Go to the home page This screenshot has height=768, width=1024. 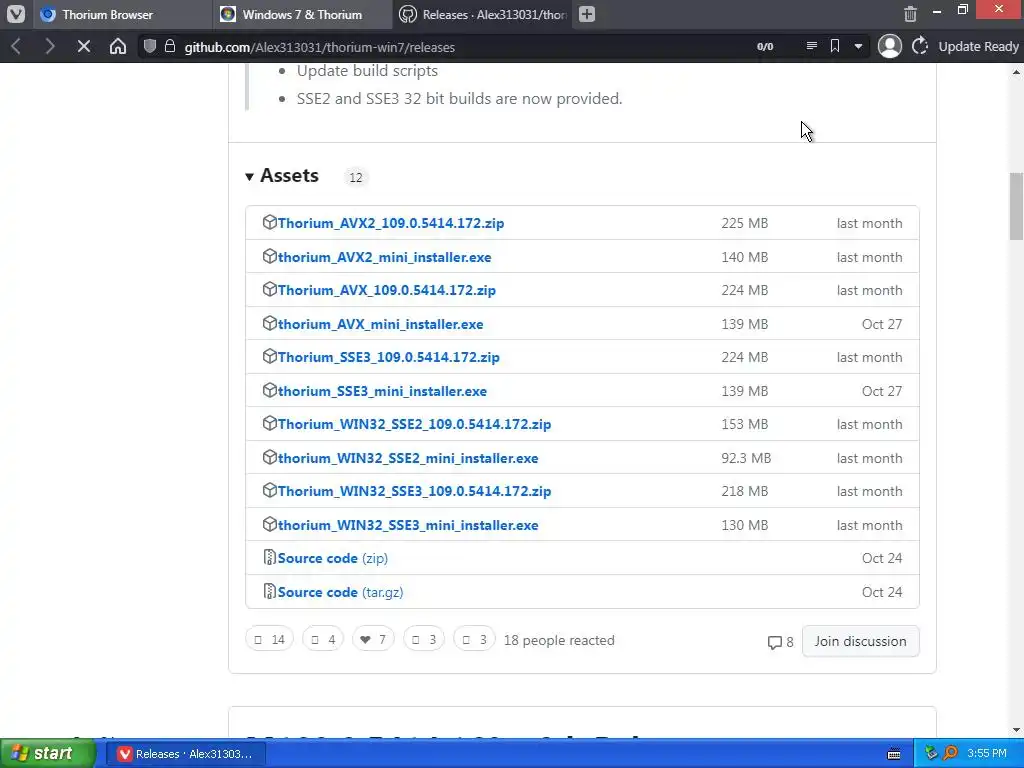tap(118, 46)
